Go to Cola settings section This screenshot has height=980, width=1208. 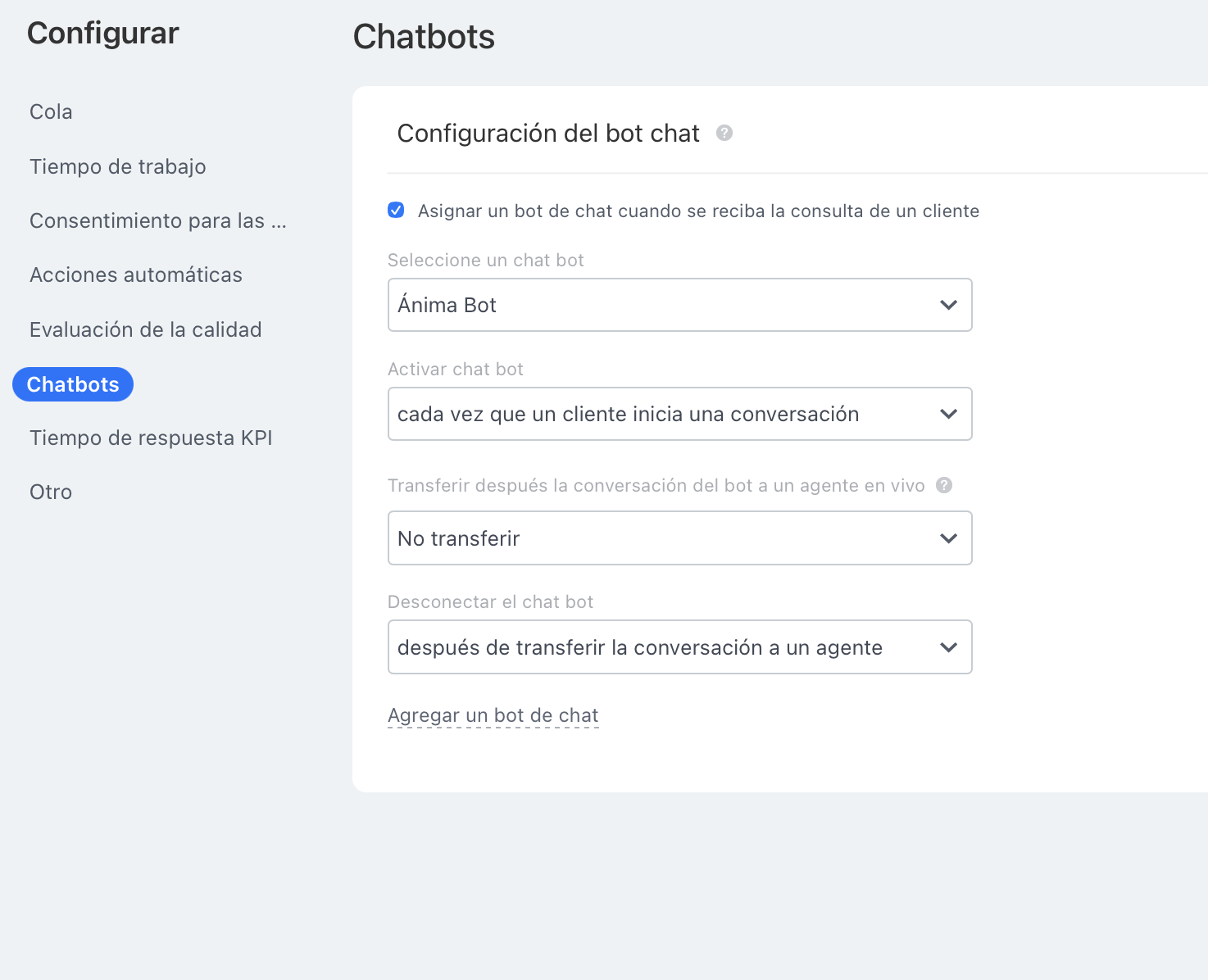pyautogui.click(x=51, y=111)
